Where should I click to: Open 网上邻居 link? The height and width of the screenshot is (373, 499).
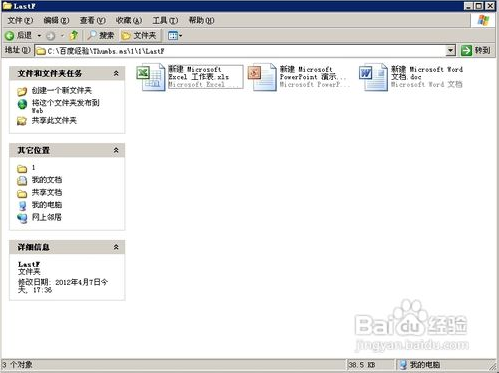click(47, 217)
